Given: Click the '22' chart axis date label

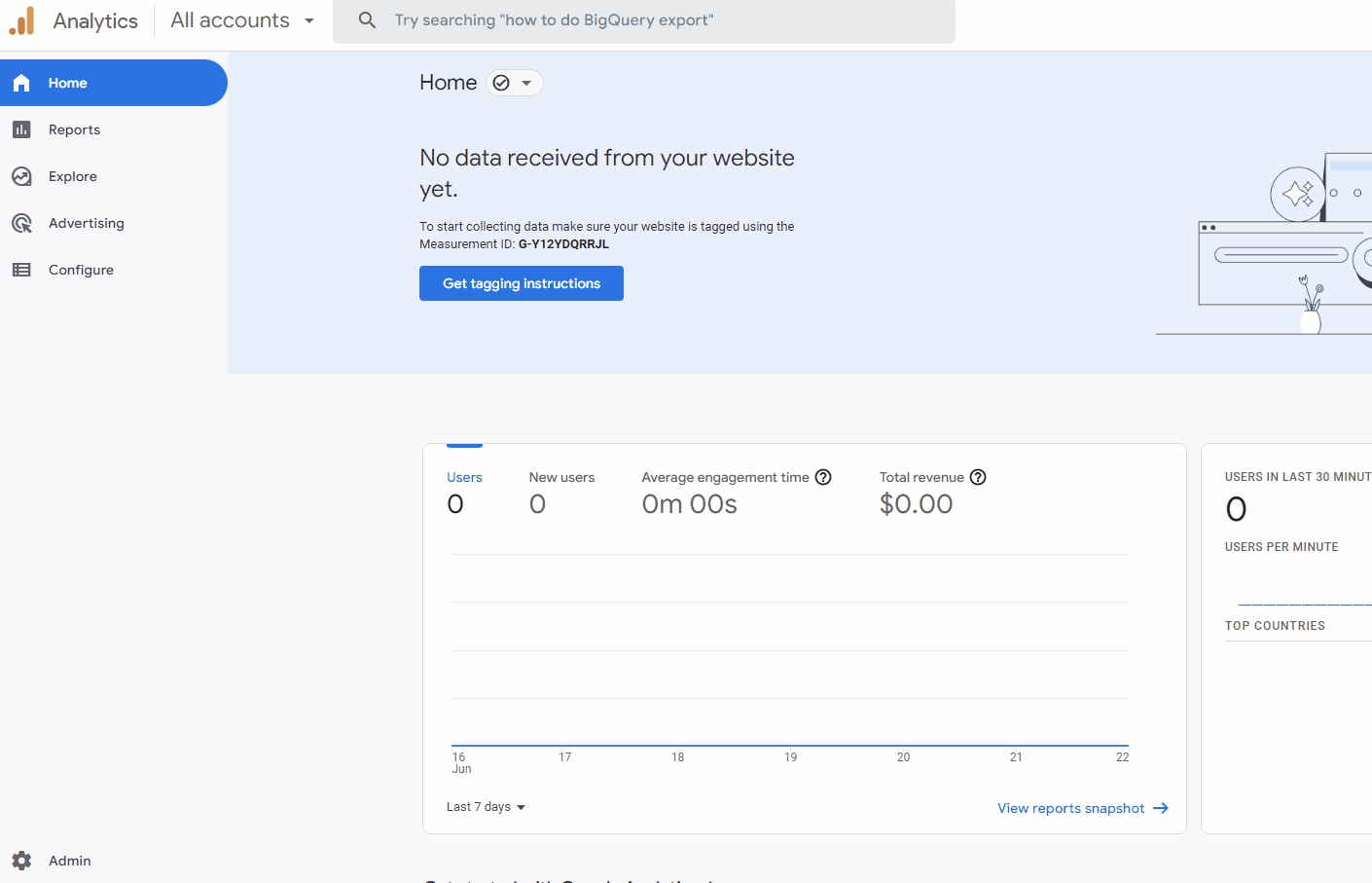Looking at the screenshot, I should (x=1122, y=757).
